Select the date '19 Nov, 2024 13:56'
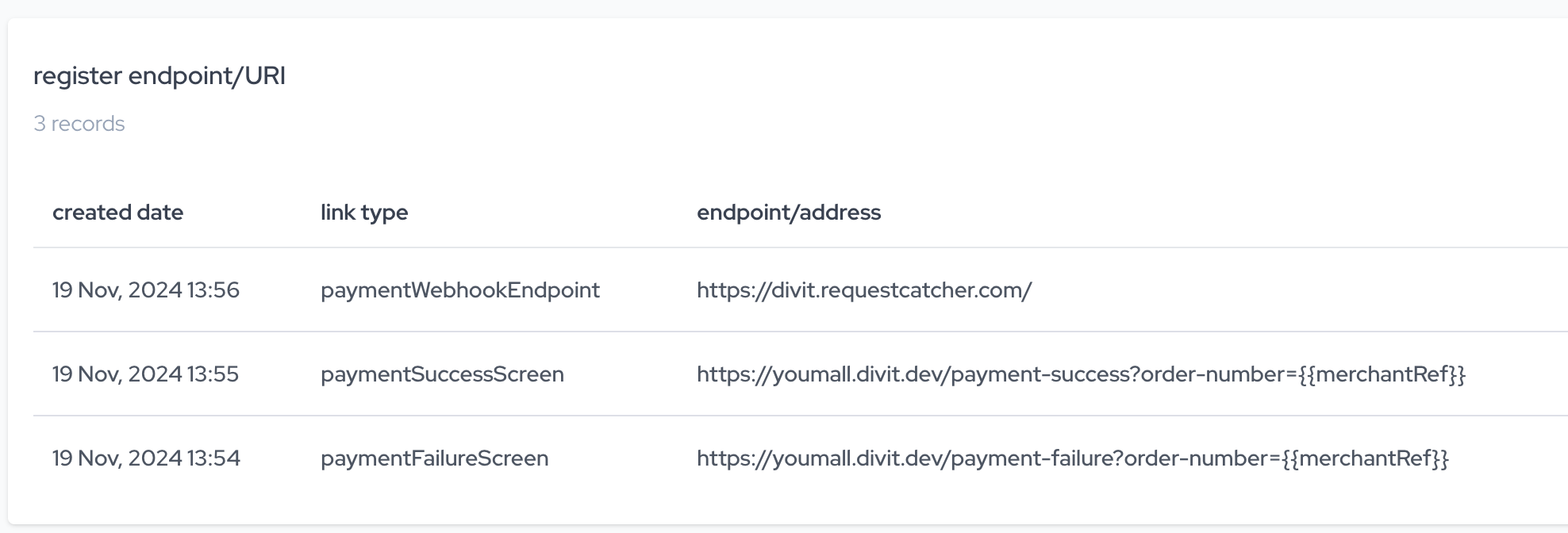Image resolution: width=1568 pixels, height=533 pixels. 146,290
